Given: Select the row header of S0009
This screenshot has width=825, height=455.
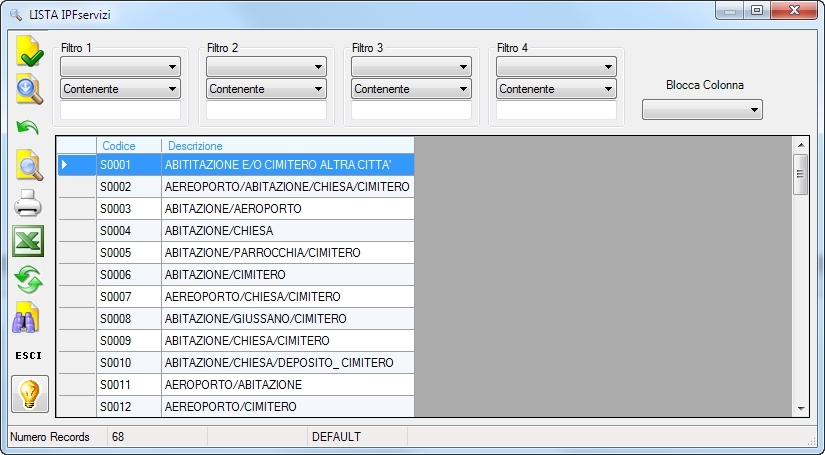Looking at the screenshot, I should 77,340.
